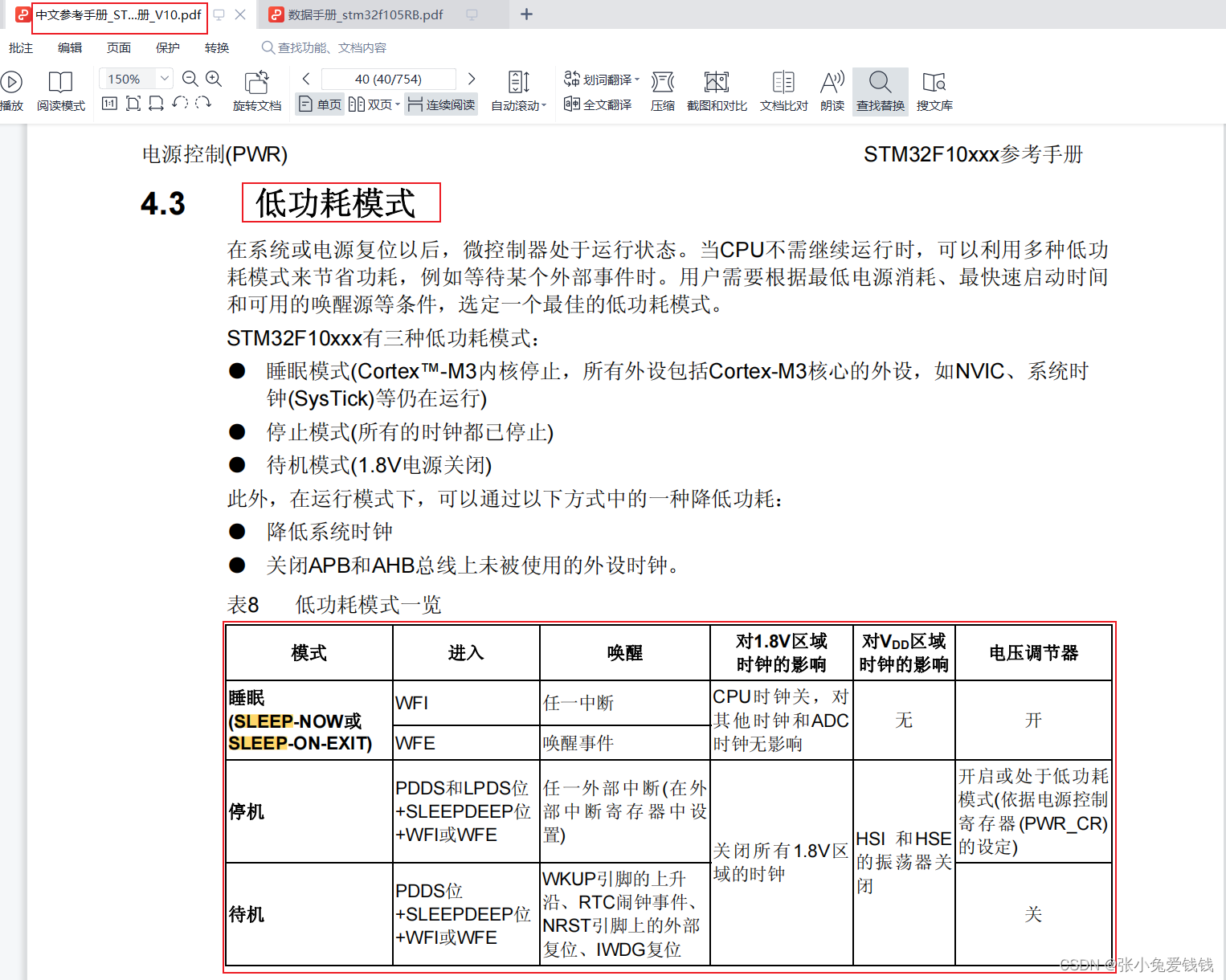Click the presentation icon on the first tab
Screen dimensions: 1226x980
pyautogui.click(x=219, y=14)
